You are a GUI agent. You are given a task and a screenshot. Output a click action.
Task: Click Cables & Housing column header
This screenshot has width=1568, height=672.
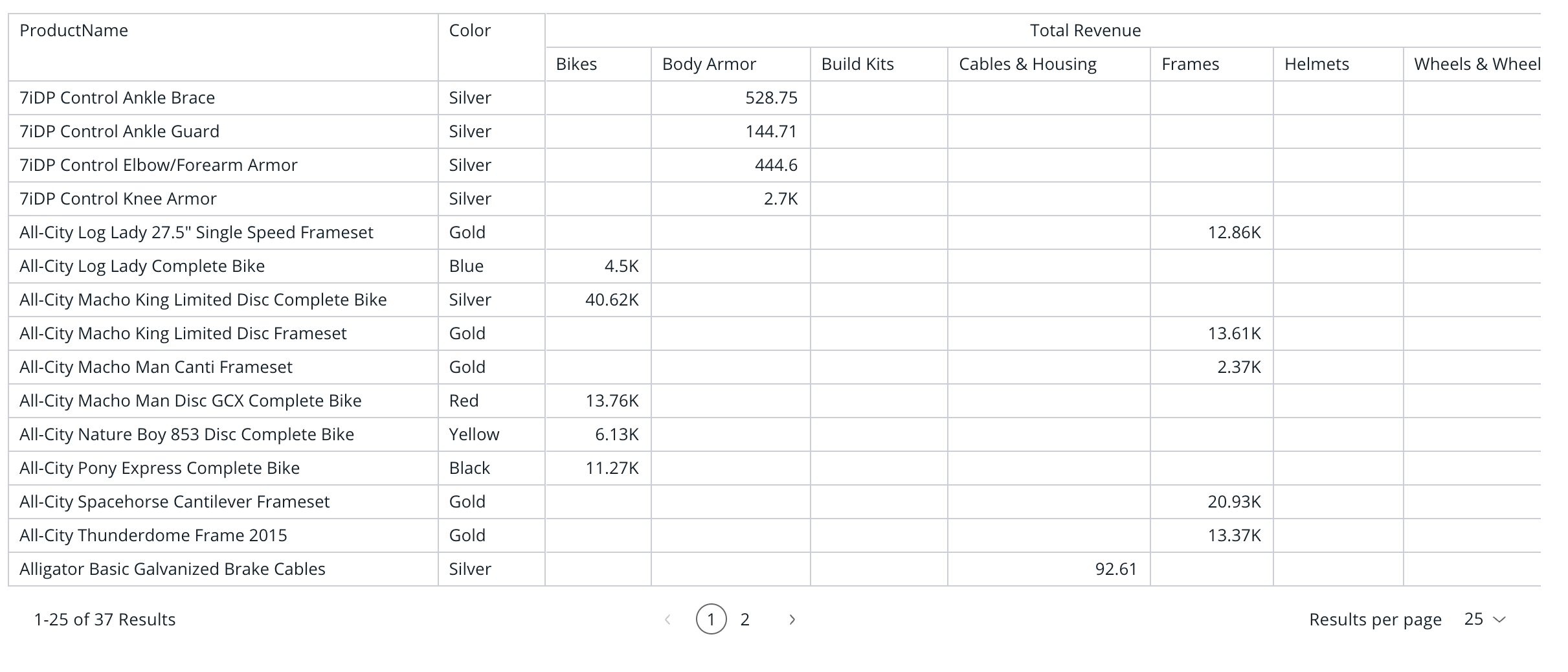tap(1027, 64)
